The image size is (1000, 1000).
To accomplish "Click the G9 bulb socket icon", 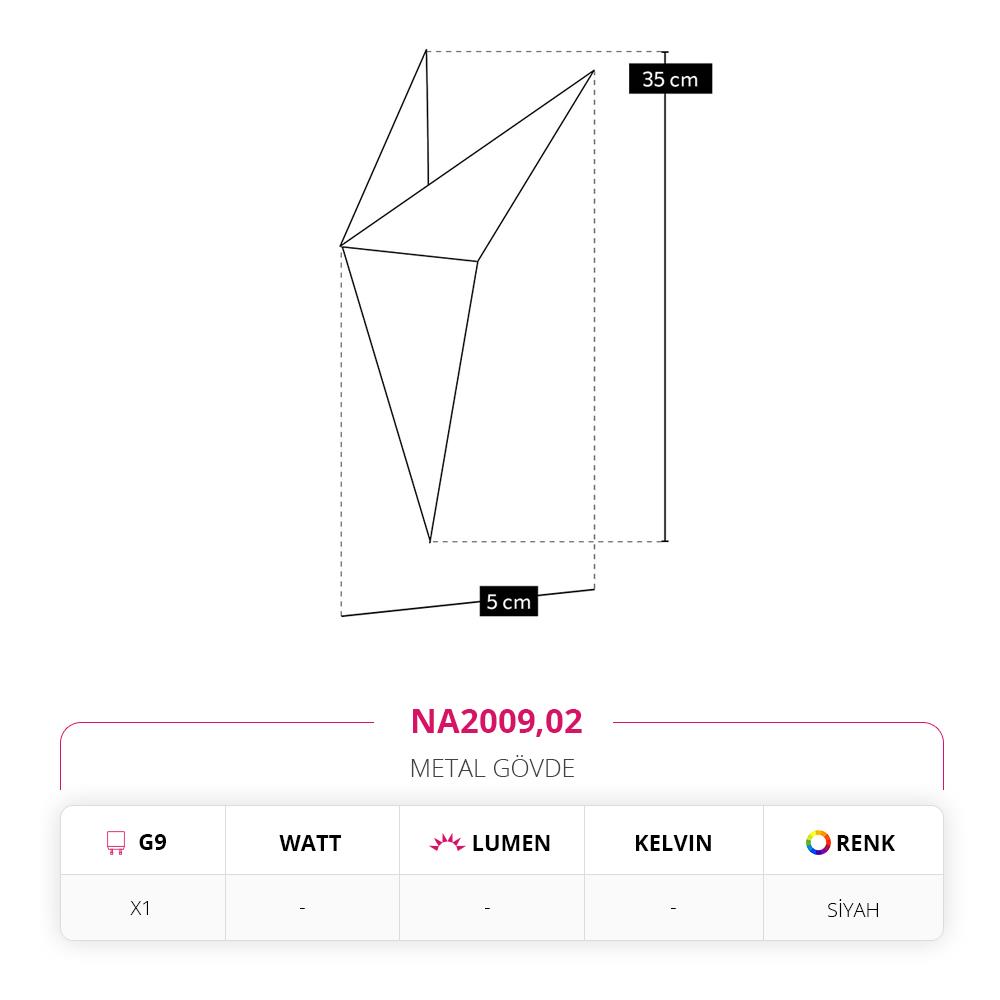I will tap(115, 842).
